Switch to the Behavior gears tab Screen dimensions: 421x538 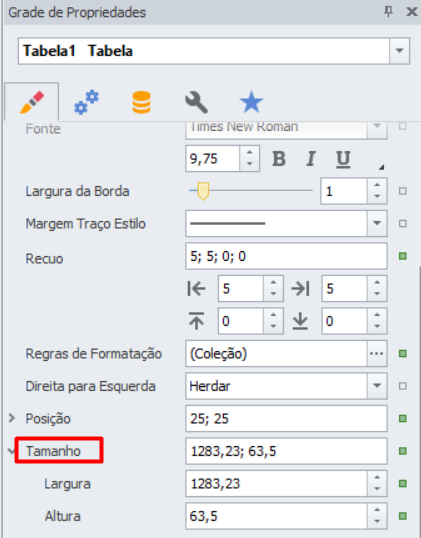[x=86, y=102]
